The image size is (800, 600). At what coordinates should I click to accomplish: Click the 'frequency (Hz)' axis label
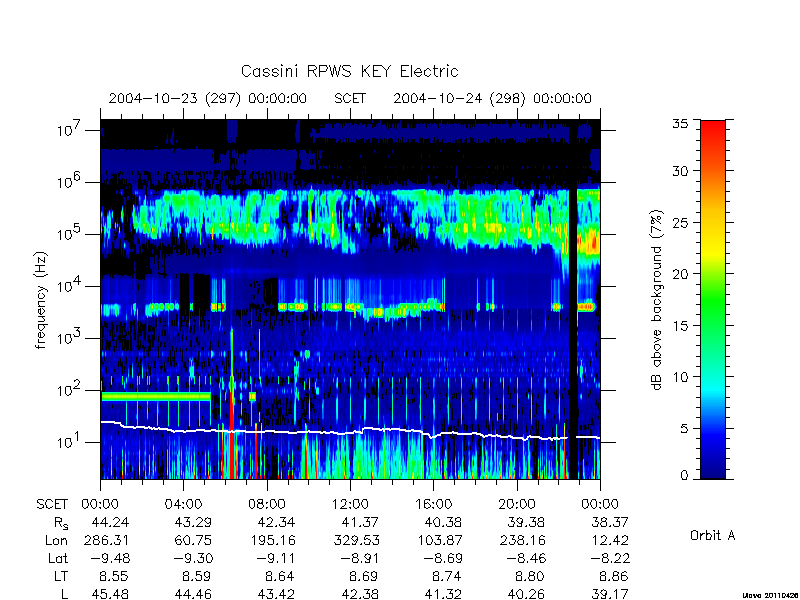(x=41, y=300)
